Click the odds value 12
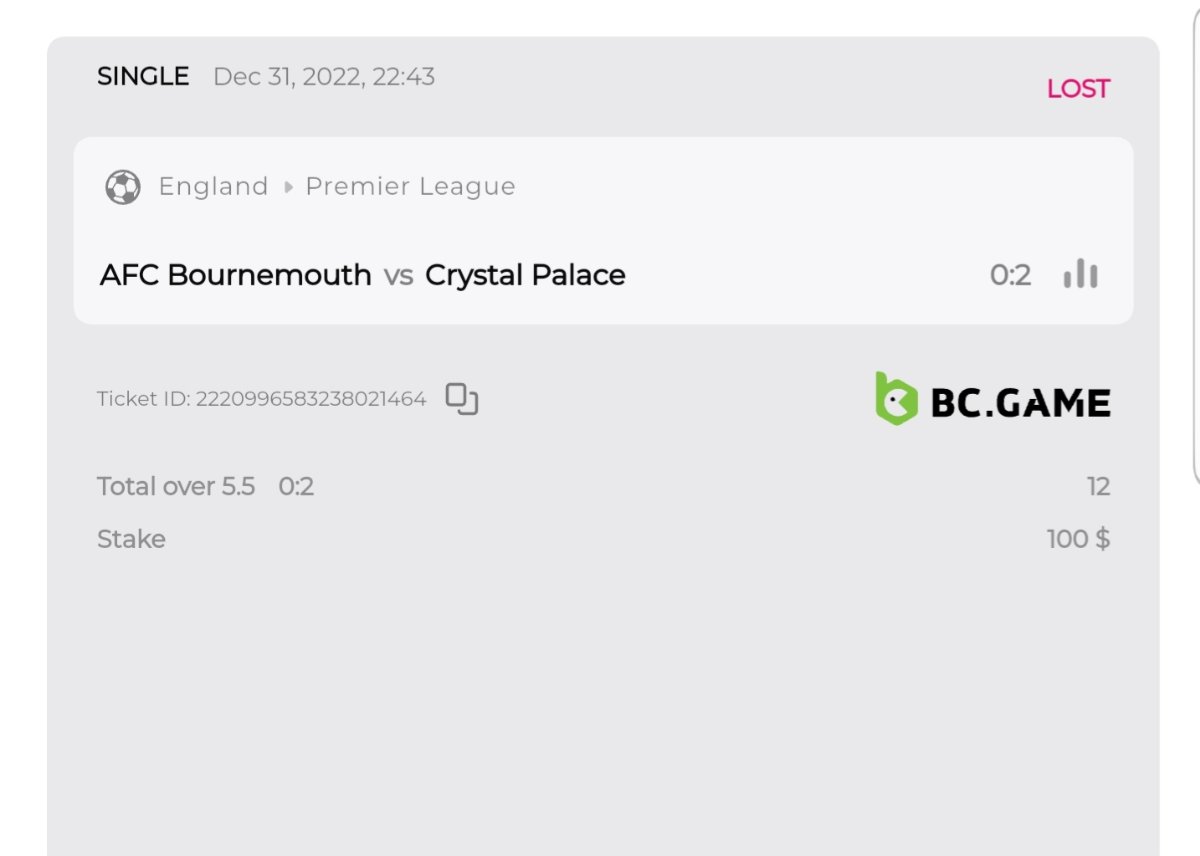The width and height of the screenshot is (1200, 856). pos(1098,487)
